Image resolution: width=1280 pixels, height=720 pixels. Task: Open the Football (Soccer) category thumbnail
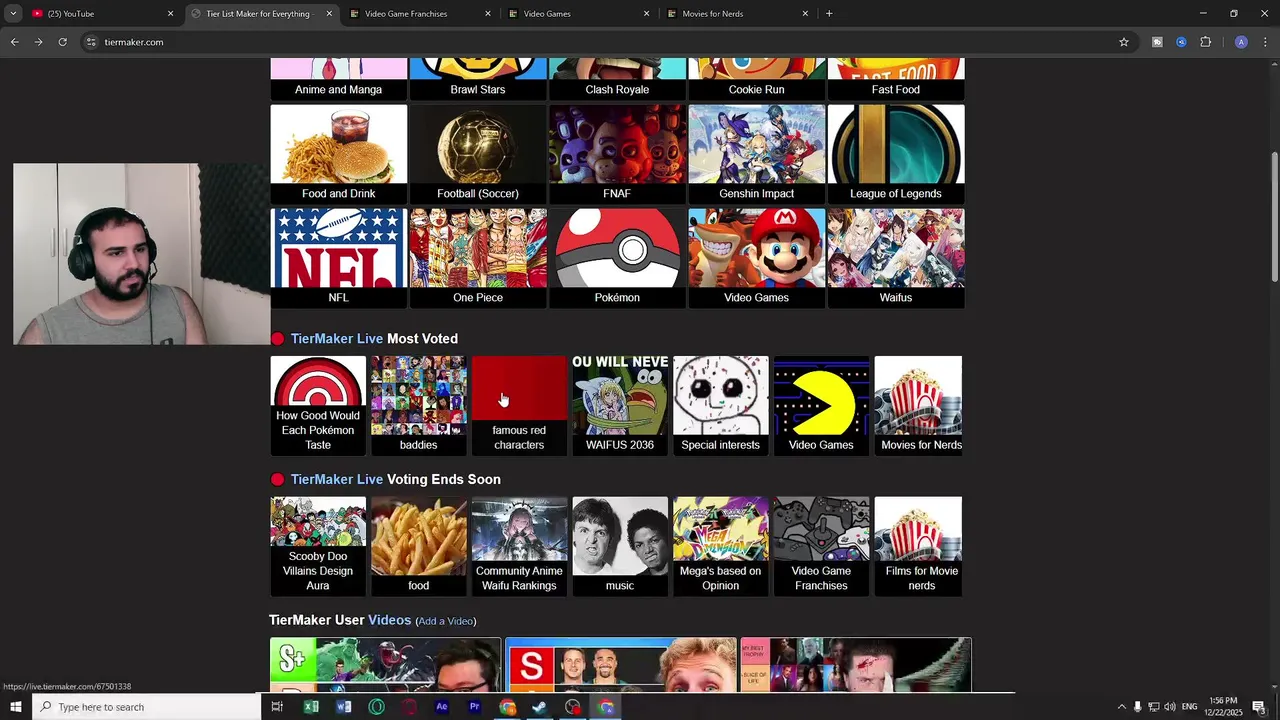coord(478,154)
